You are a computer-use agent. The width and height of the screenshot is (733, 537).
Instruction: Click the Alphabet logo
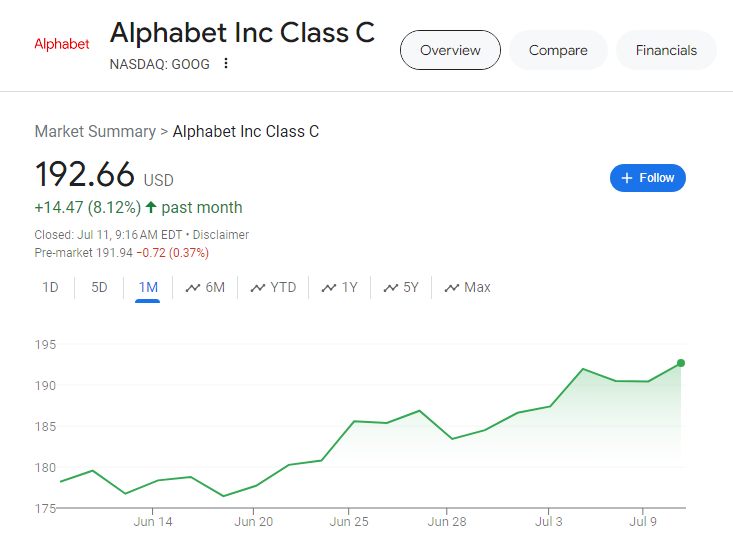pos(62,44)
